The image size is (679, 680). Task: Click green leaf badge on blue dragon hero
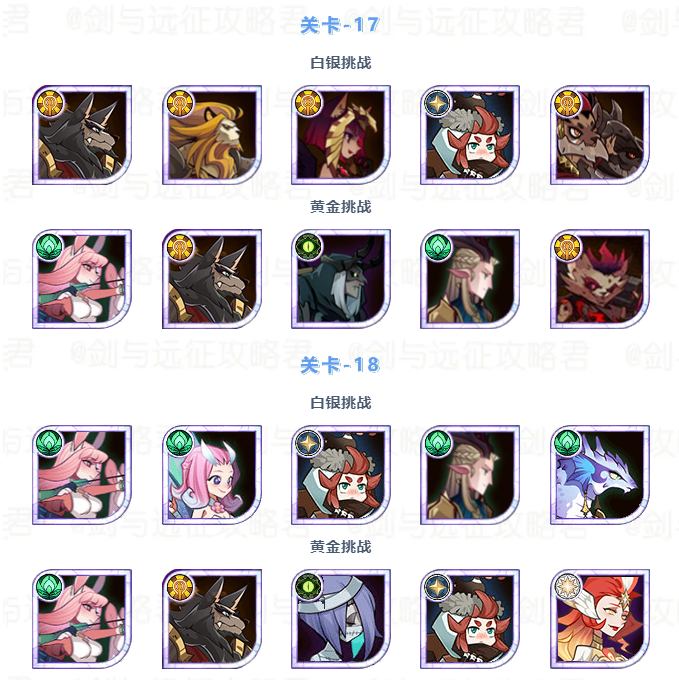568,443
